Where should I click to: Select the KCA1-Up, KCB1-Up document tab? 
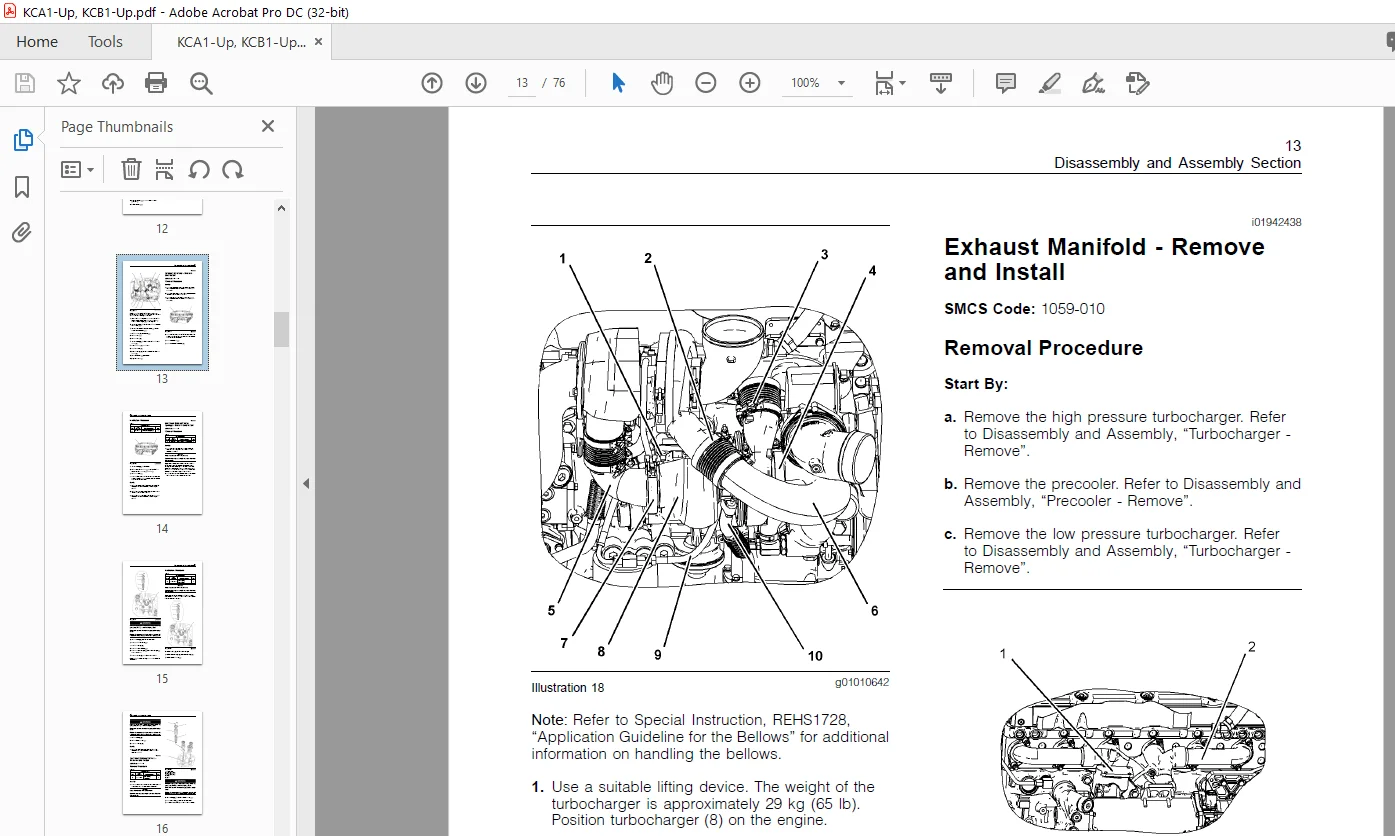point(241,42)
